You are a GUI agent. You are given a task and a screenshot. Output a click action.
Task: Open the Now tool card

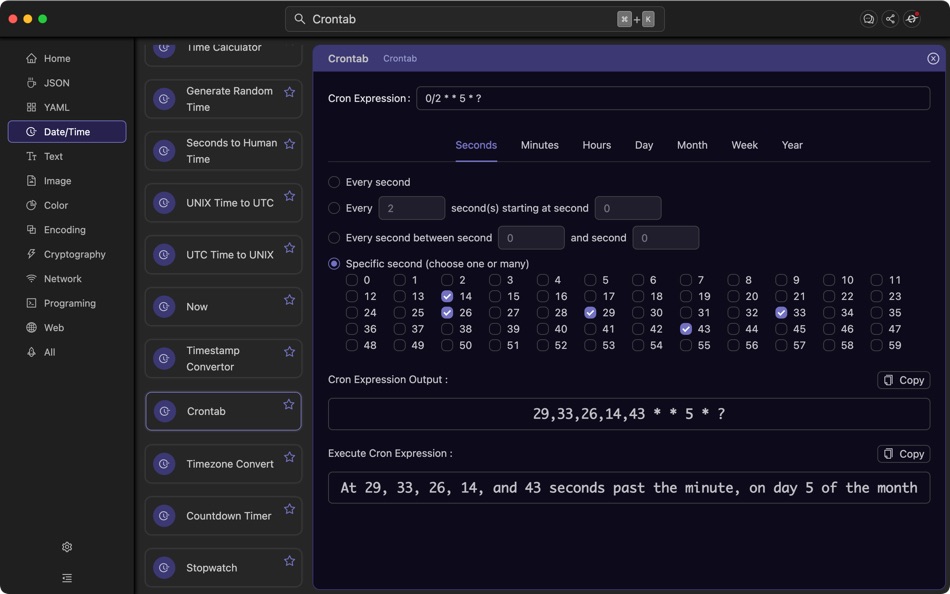tap(224, 307)
